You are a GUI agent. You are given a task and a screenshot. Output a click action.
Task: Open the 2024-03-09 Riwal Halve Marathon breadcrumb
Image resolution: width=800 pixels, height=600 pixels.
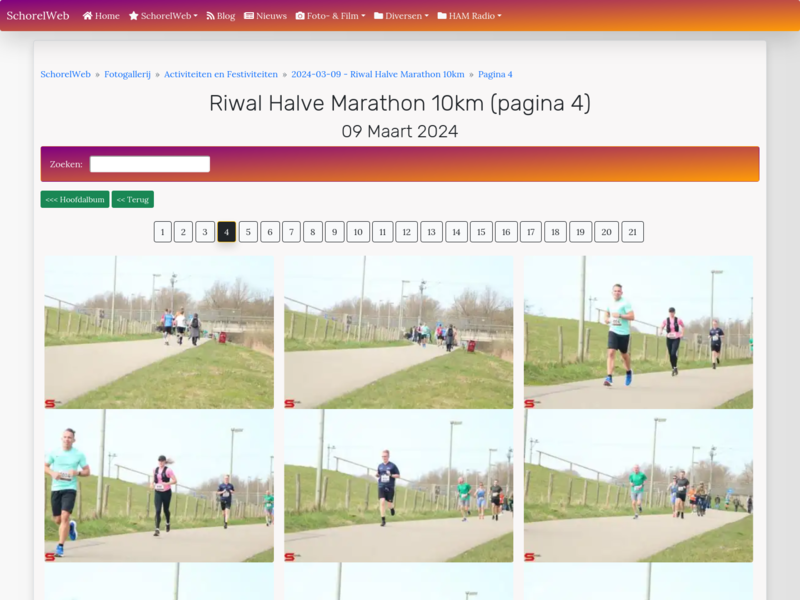coord(378,74)
